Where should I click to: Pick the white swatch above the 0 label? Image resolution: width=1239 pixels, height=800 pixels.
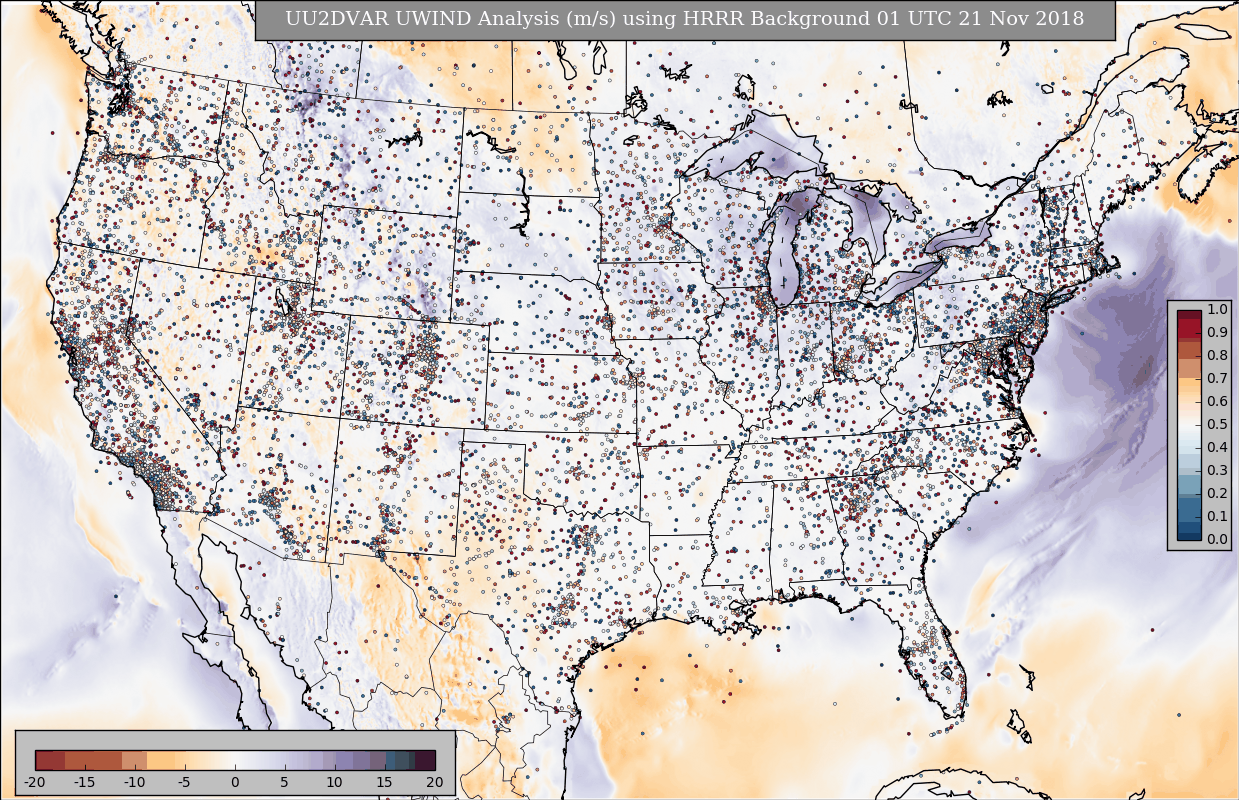click(235, 759)
